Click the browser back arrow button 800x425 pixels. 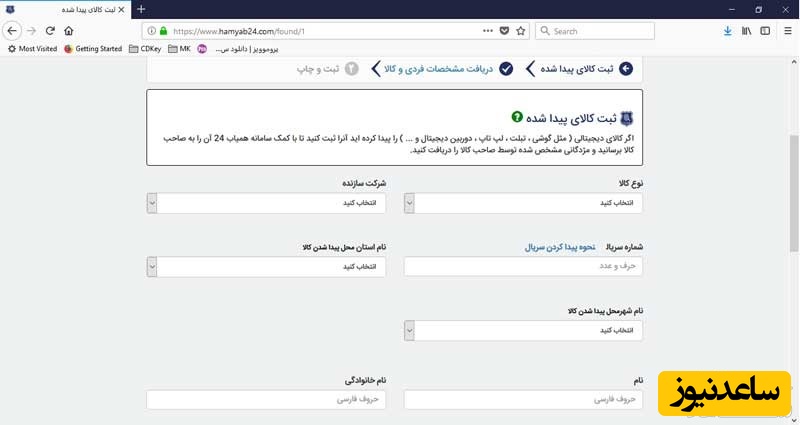coord(13,31)
